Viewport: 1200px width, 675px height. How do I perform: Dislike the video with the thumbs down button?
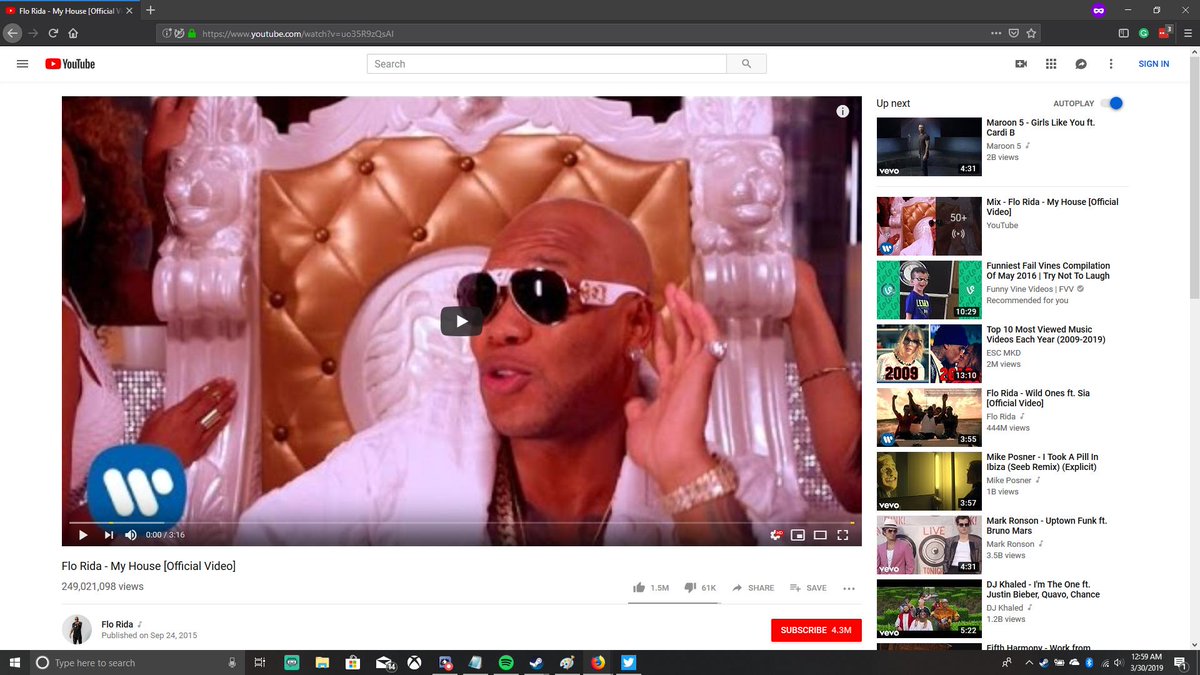click(x=700, y=588)
